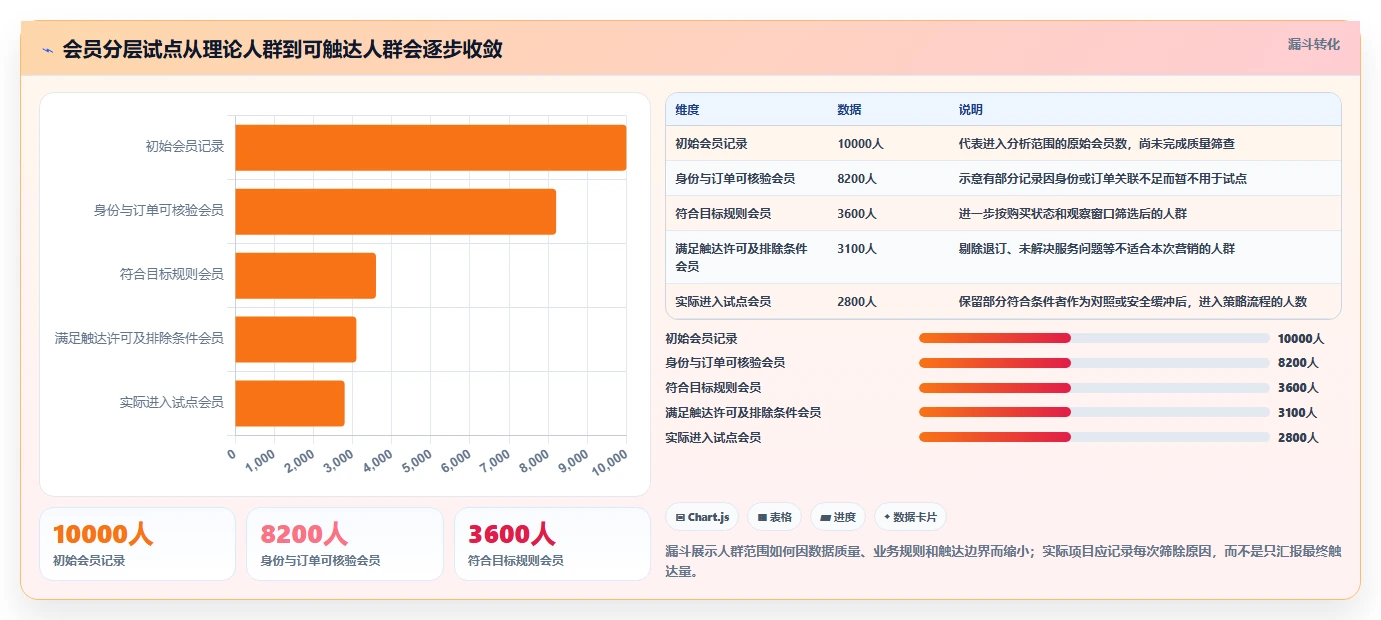Click the 数据卡片 chip
This screenshot has width=1381, height=620.
pyautogui.click(x=910, y=517)
